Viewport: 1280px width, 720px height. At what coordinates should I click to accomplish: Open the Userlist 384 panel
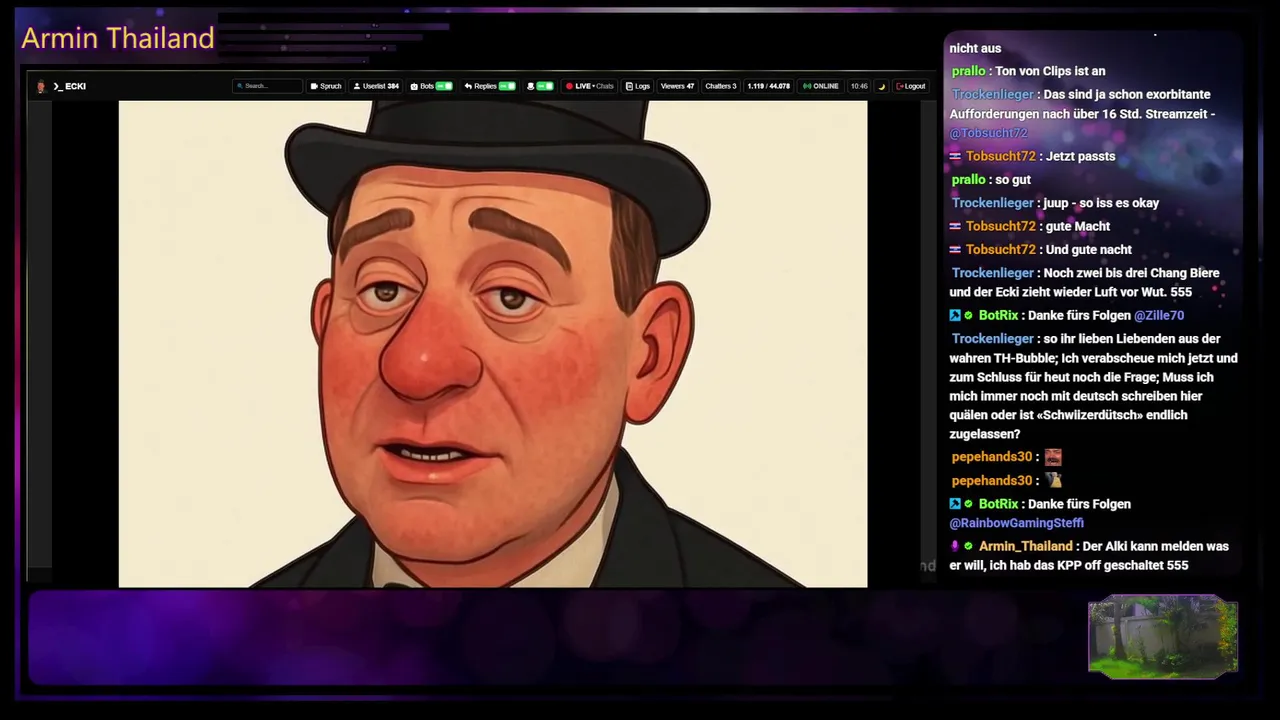377,86
